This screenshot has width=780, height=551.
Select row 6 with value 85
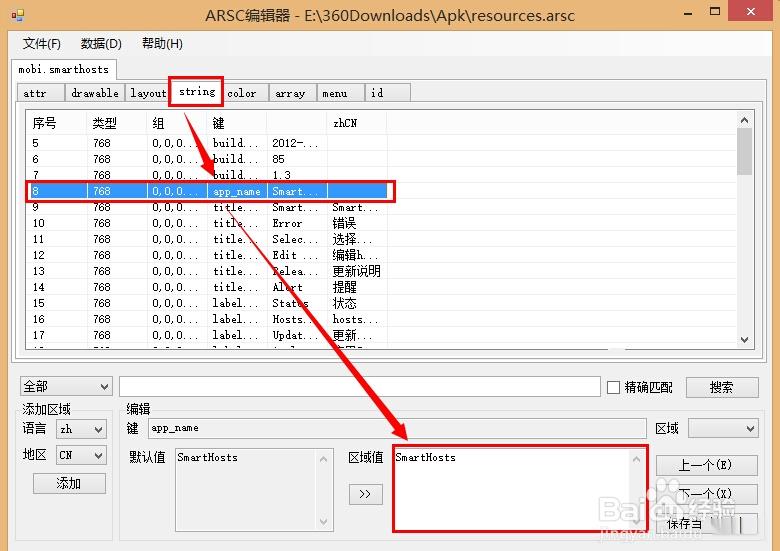click(x=206, y=159)
